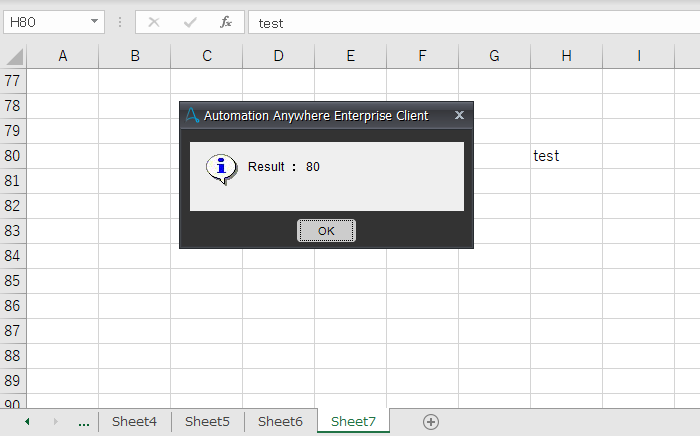Image resolution: width=700 pixels, height=436 pixels.
Task: Switch to Sheet4 tab
Action: (x=134, y=422)
